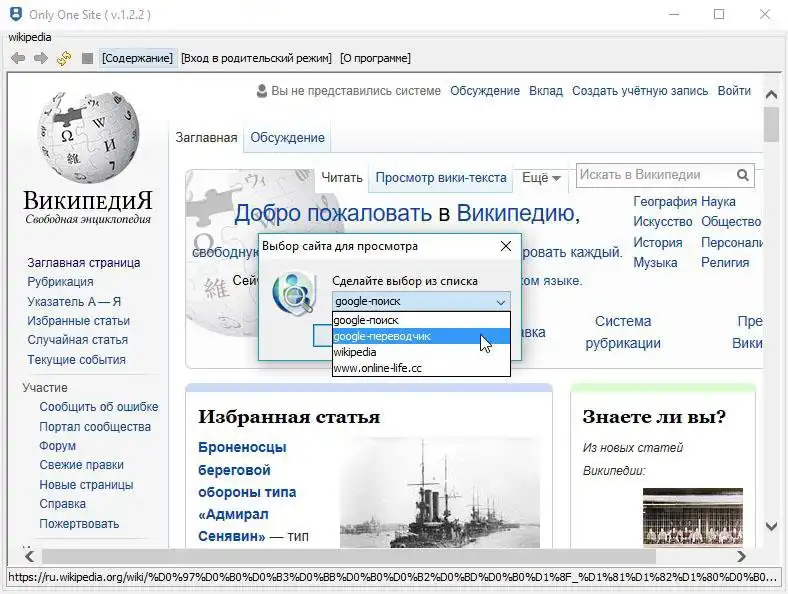Open the География portal link

[665, 202]
